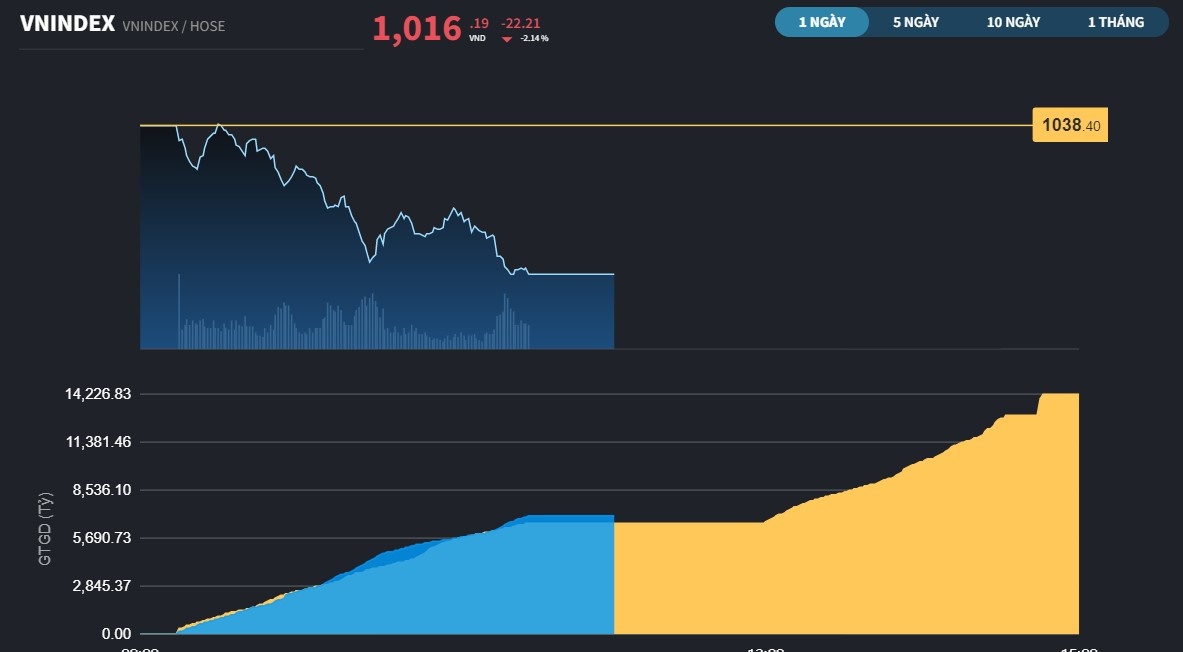Select the 1 NGÀY timeframe tab

point(822,22)
